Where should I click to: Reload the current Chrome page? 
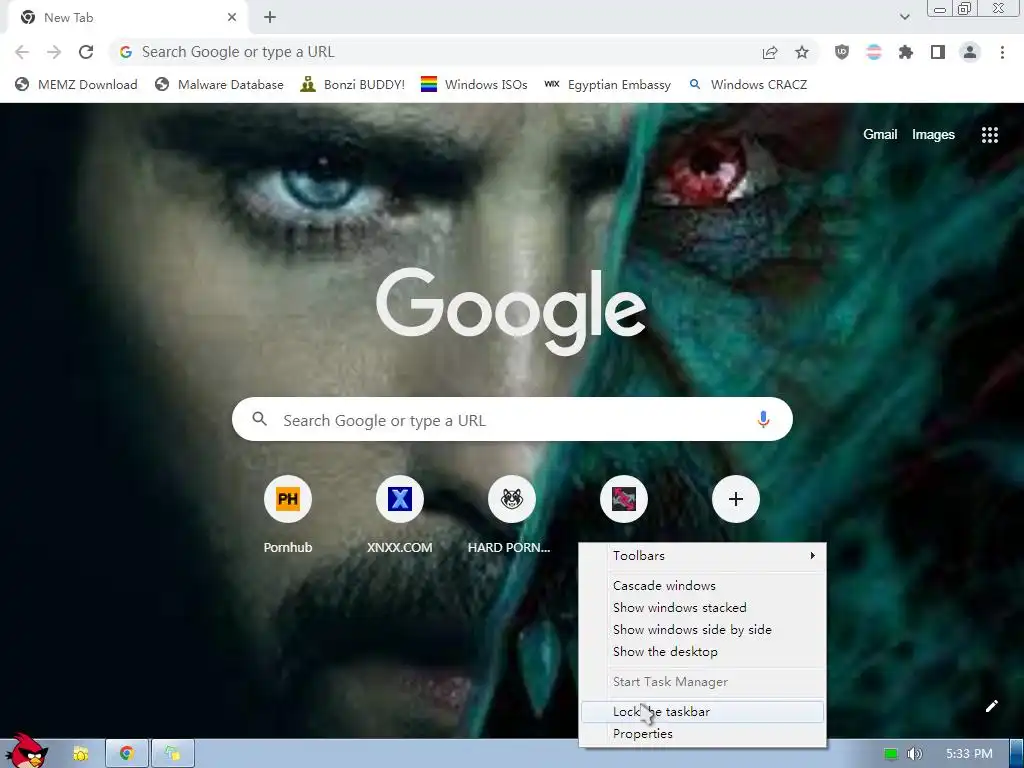pyautogui.click(x=86, y=52)
